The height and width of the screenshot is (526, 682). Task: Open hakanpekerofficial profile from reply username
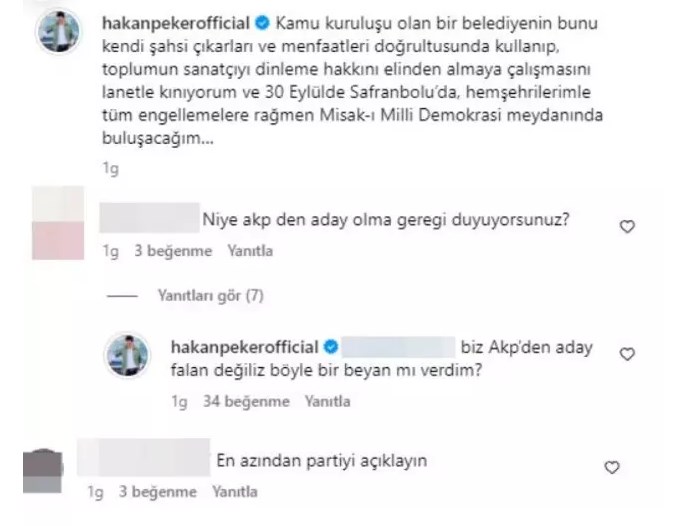(244, 347)
